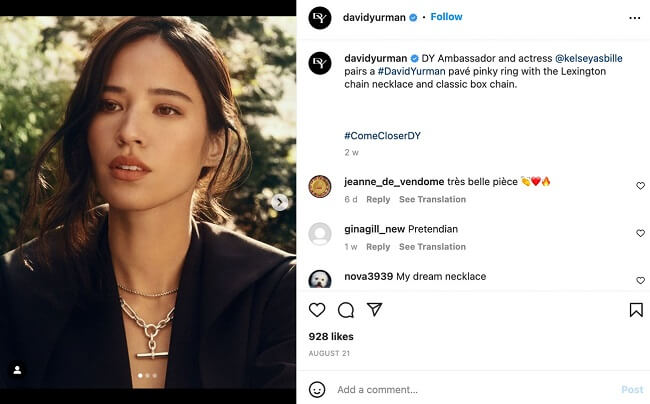Reply to jeanne_de_vendome's comment
Screen dimensions: 650x404
[x=378, y=200]
